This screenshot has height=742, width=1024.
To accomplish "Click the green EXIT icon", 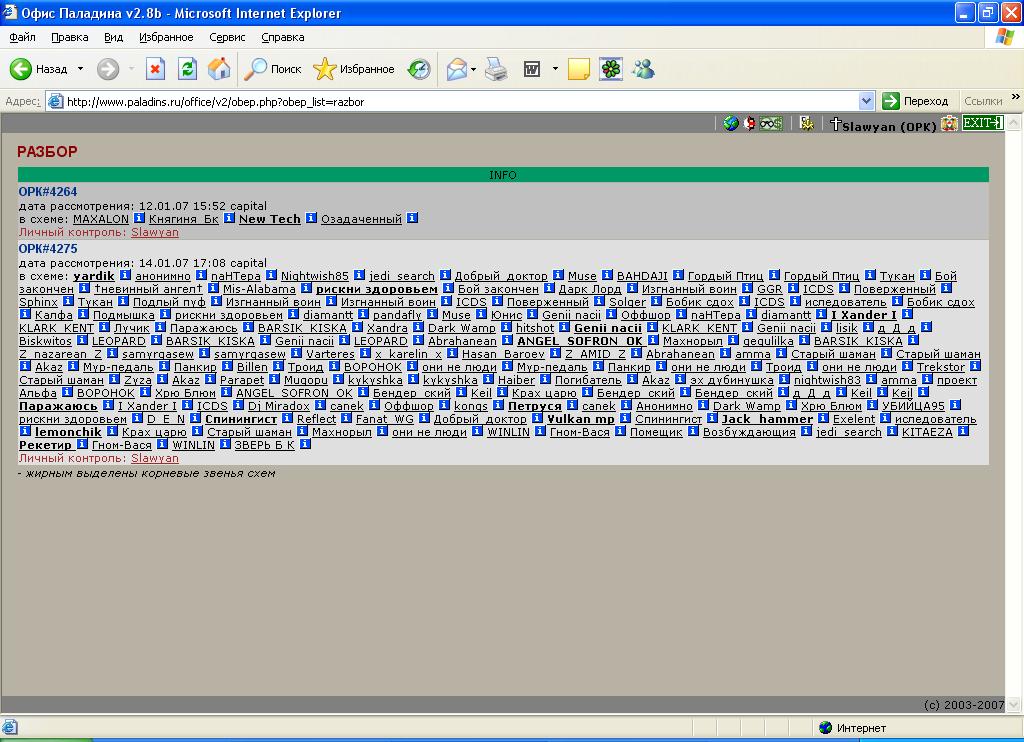I will [983, 122].
